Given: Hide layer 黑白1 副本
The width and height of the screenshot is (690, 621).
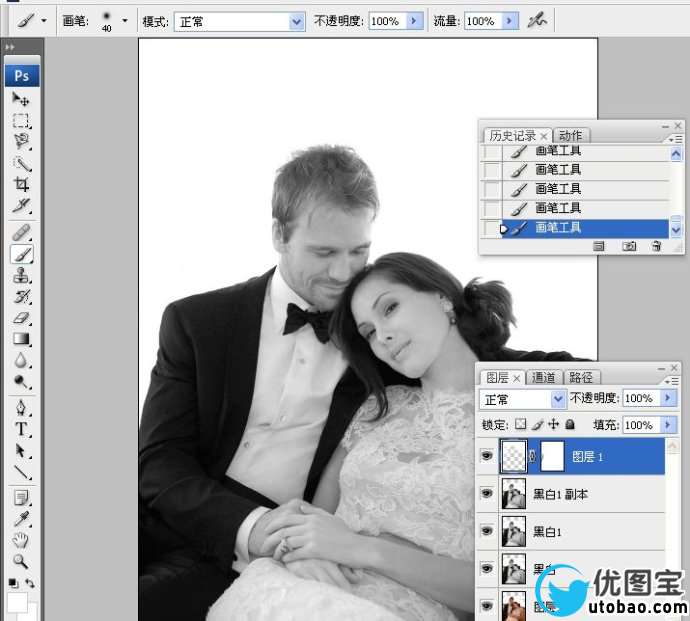Looking at the screenshot, I should pos(487,493).
